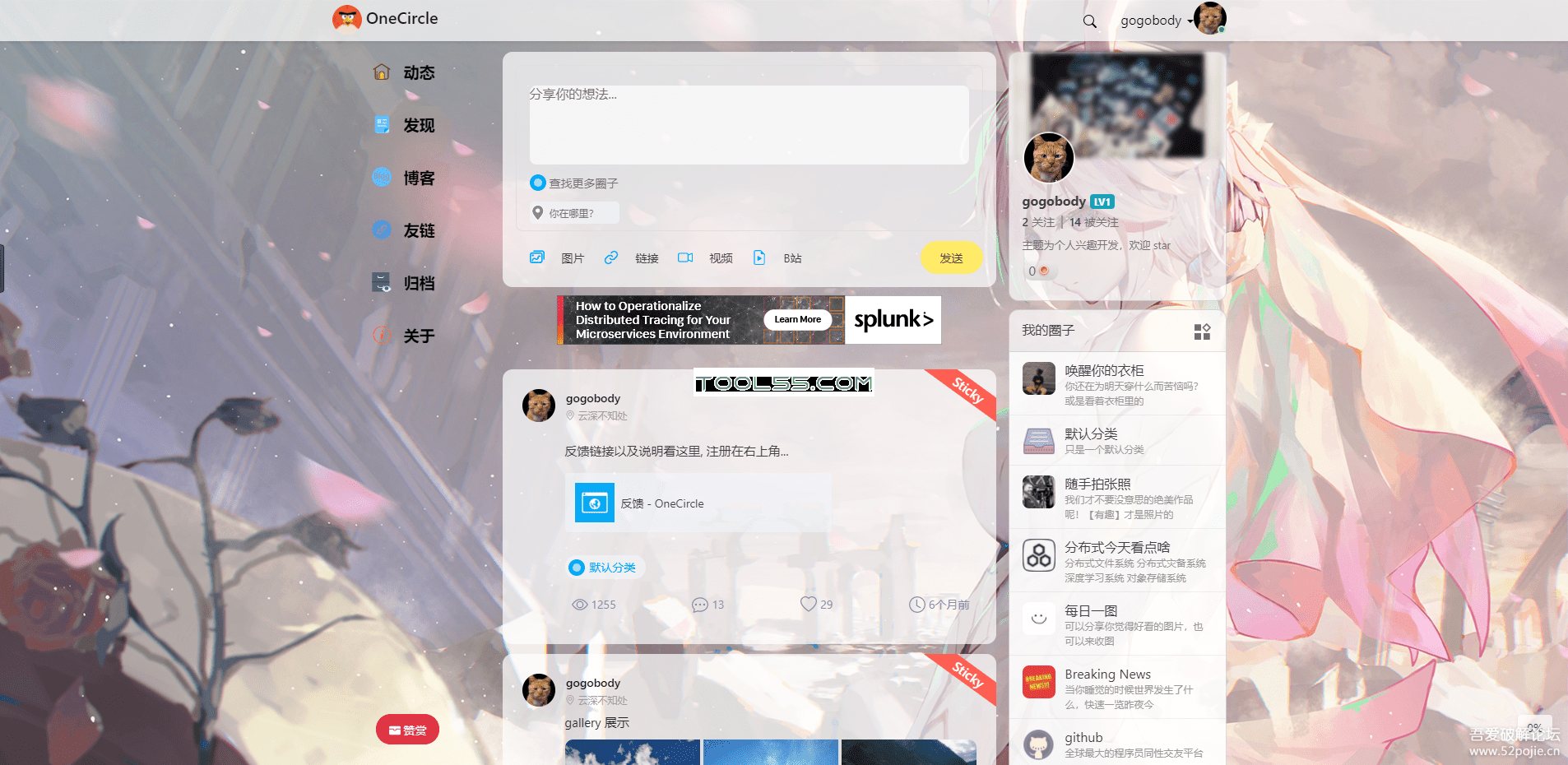Click the view count eye icon 1255
1568x765 pixels.
580,605
